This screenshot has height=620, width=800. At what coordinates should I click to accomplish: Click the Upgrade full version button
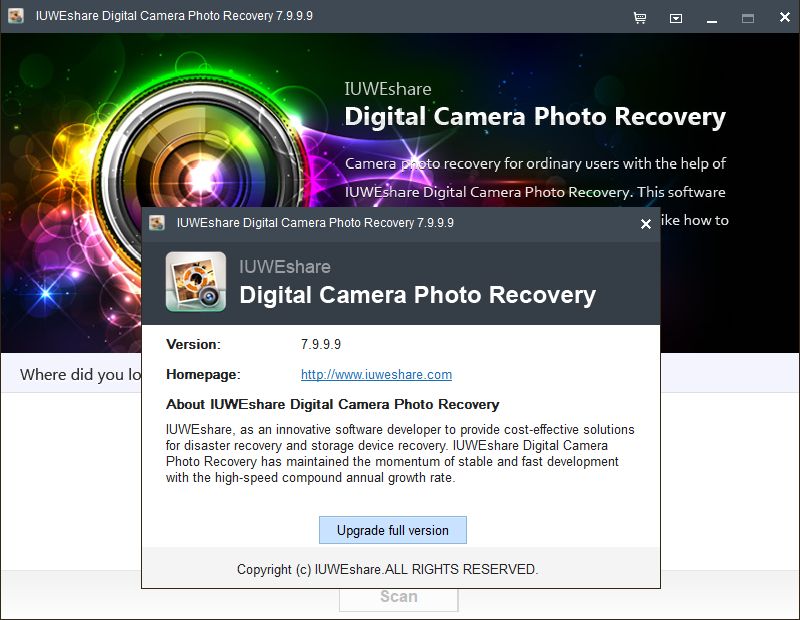point(392,530)
